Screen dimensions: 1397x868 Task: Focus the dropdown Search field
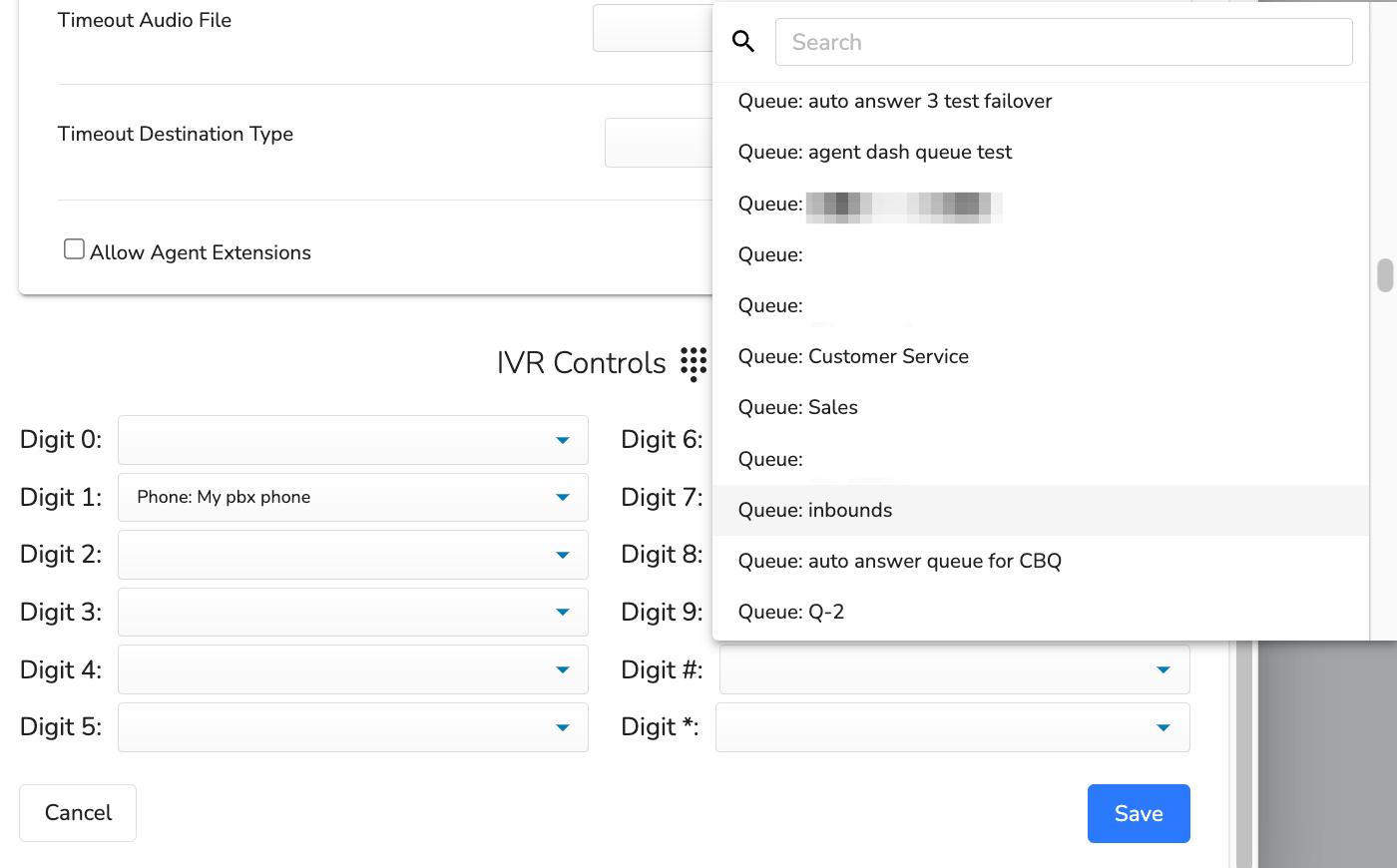[1064, 42]
